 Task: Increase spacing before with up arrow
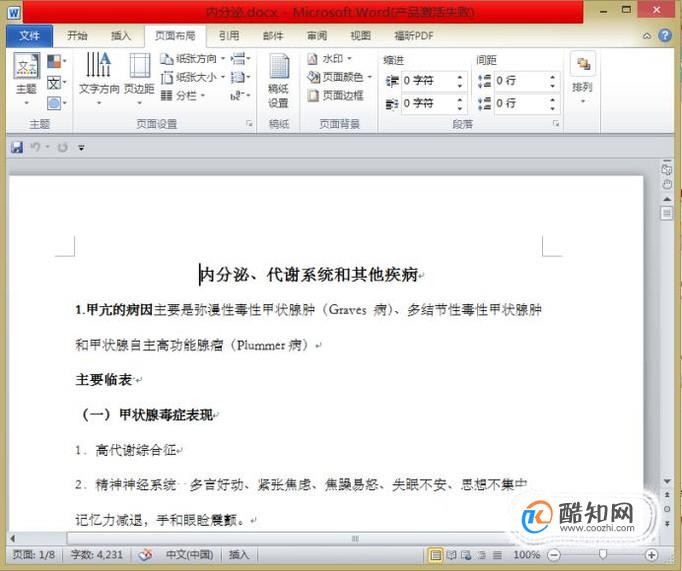pos(552,77)
